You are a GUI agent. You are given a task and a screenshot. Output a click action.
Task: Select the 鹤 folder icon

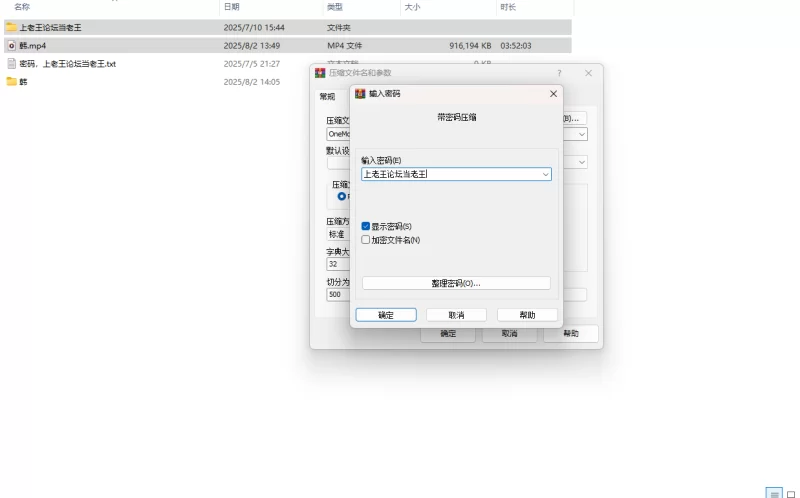[x=11, y=81]
